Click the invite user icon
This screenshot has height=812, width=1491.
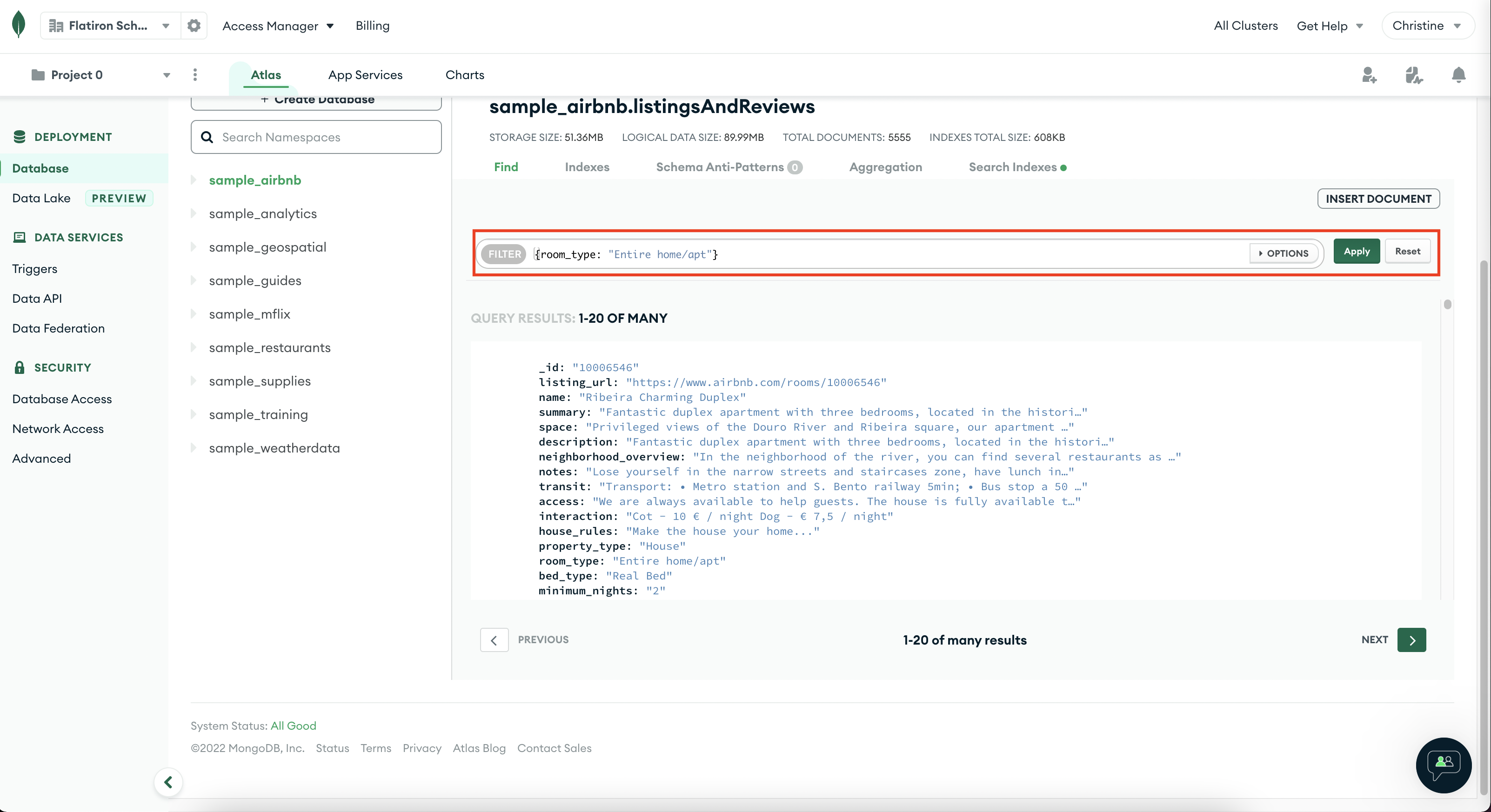[1369, 75]
